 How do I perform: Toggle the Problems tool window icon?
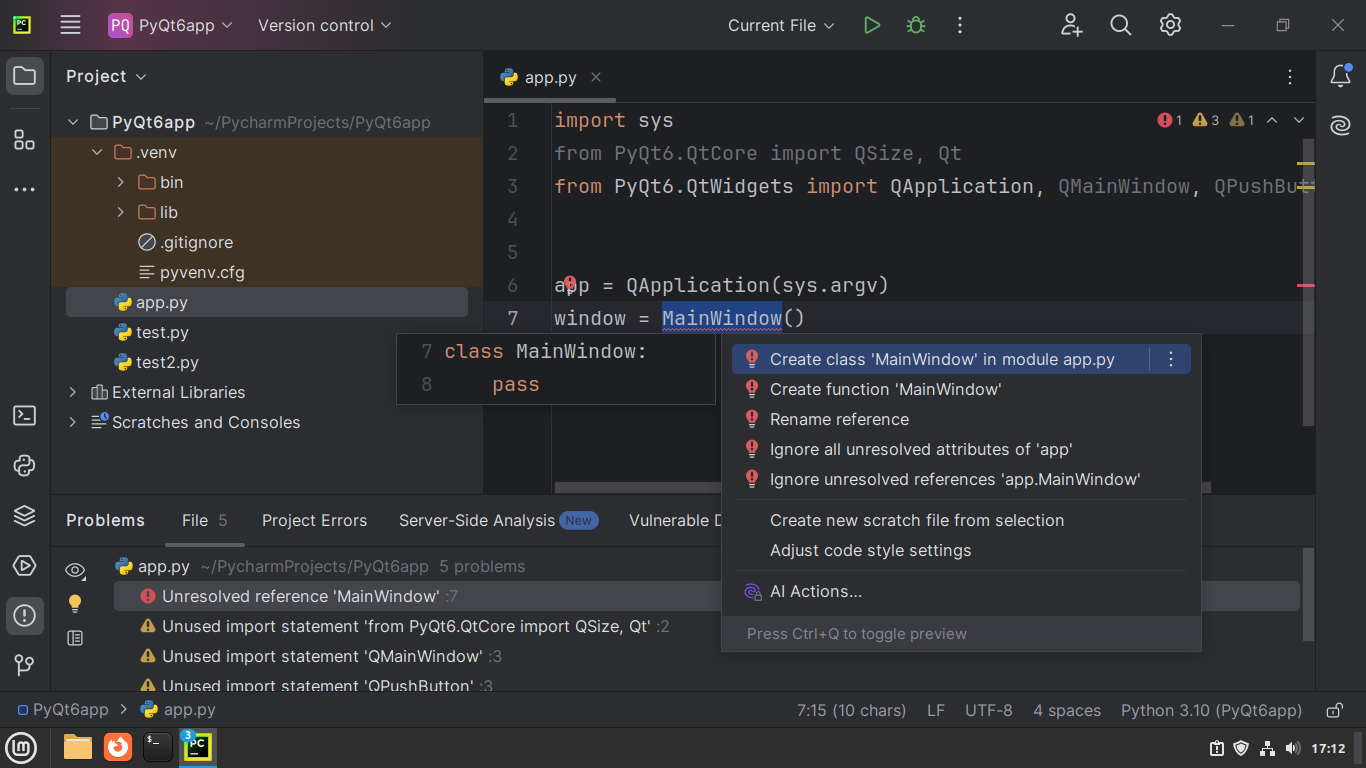coord(25,615)
